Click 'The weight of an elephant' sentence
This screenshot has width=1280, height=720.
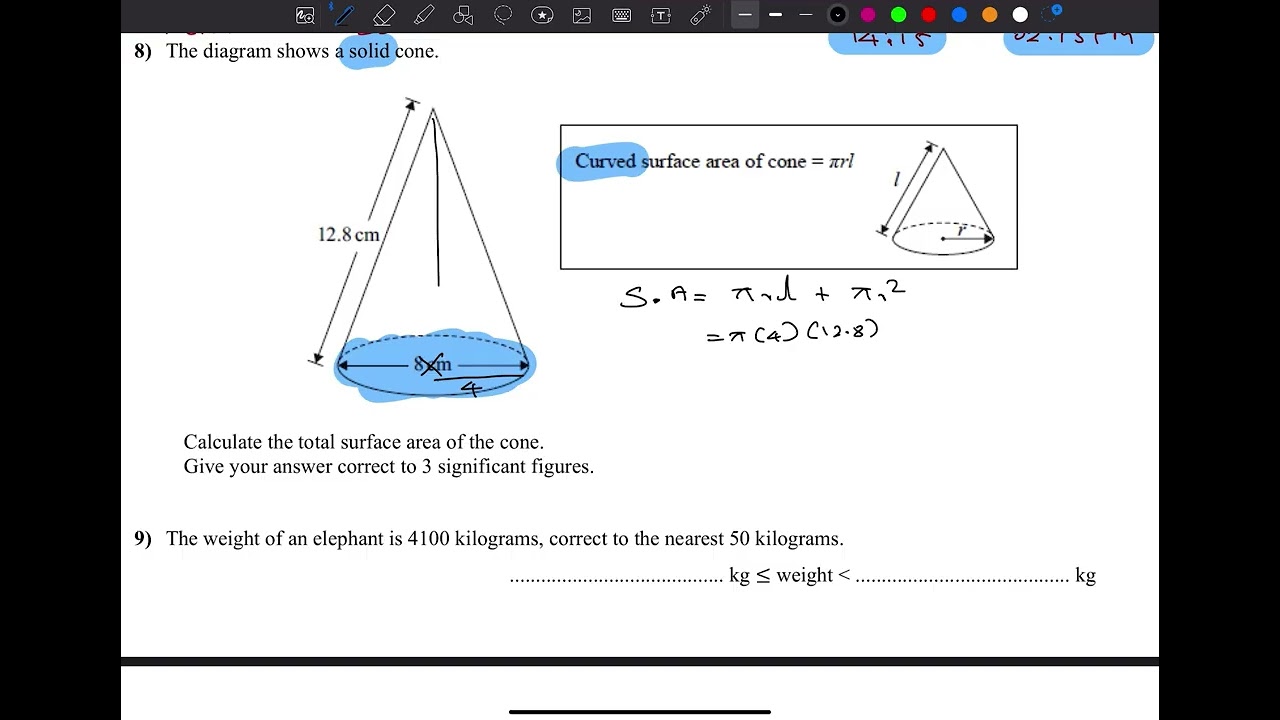[x=505, y=539]
